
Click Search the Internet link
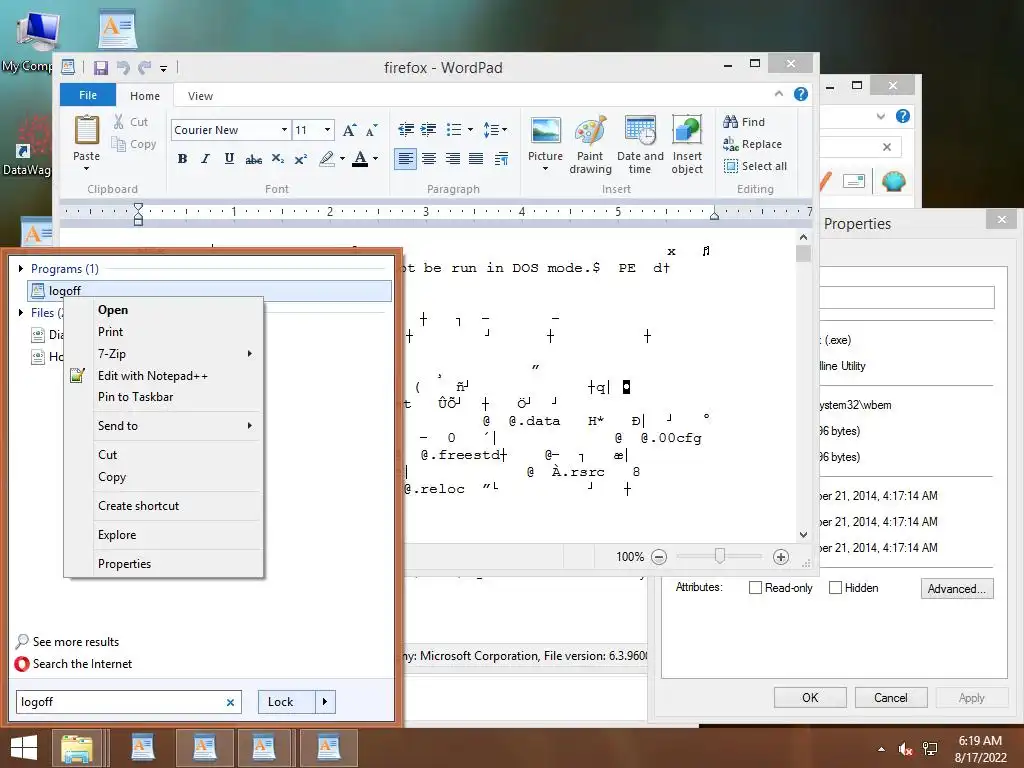[82, 664]
